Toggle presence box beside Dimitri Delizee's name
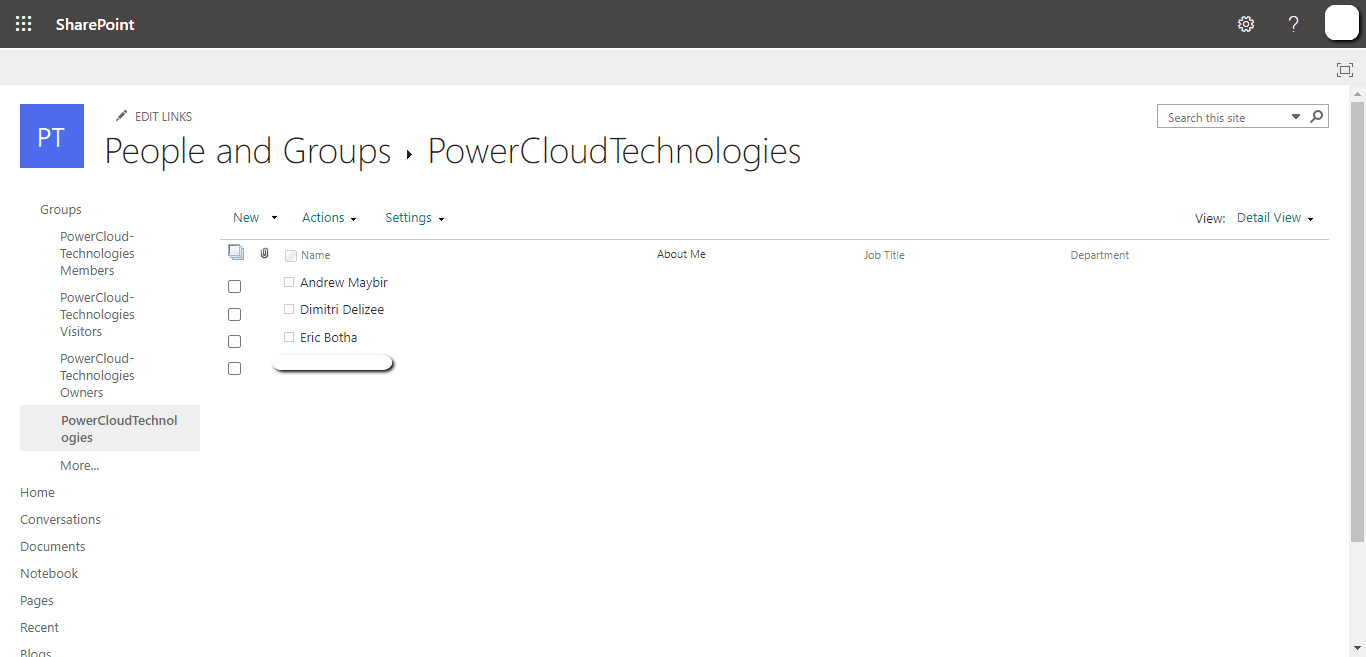 point(289,309)
